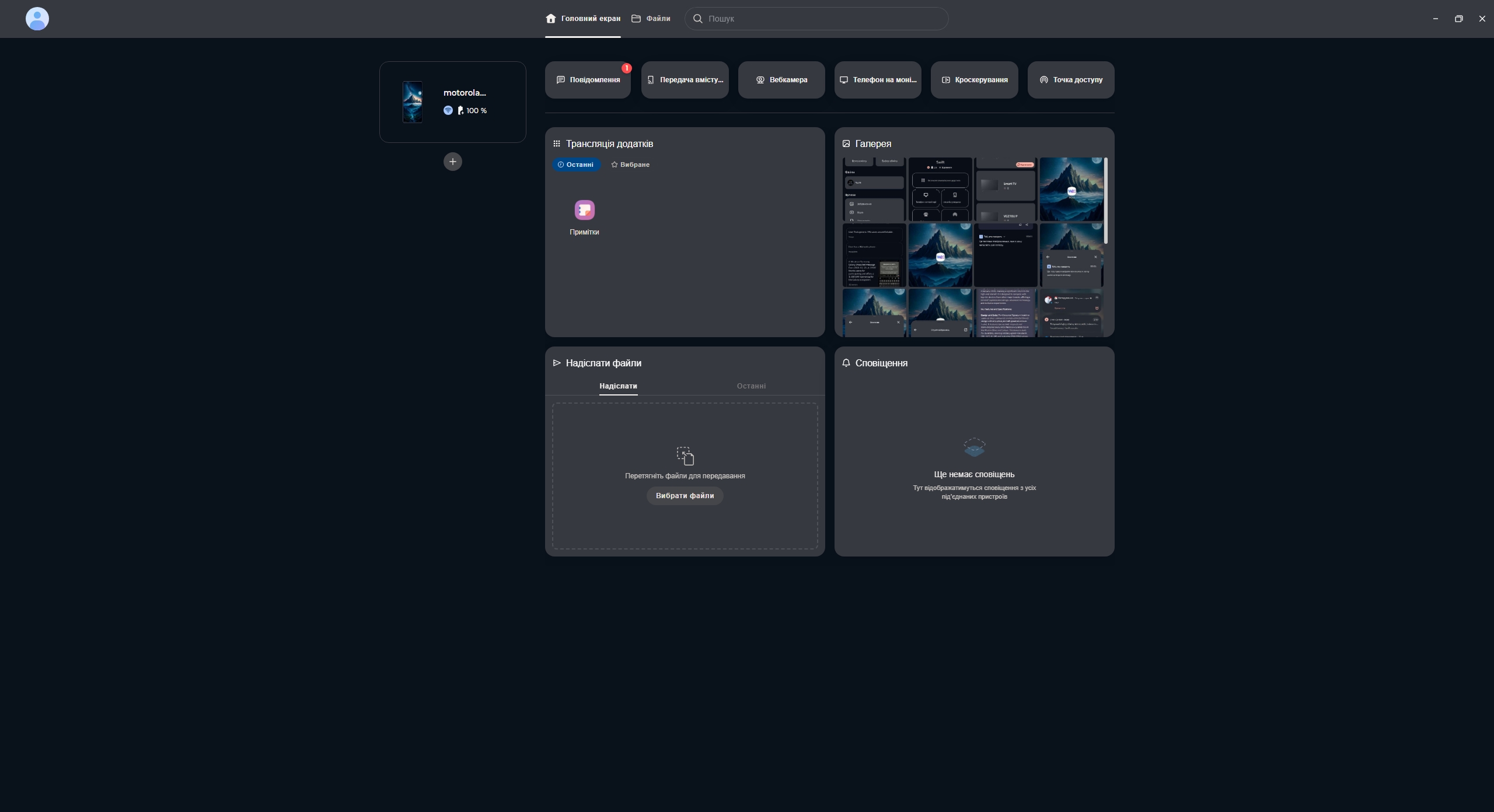Image resolution: width=1494 pixels, height=812 pixels.
Task: Click in the Search input field
Action: pyautogui.click(x=817, y=19)
